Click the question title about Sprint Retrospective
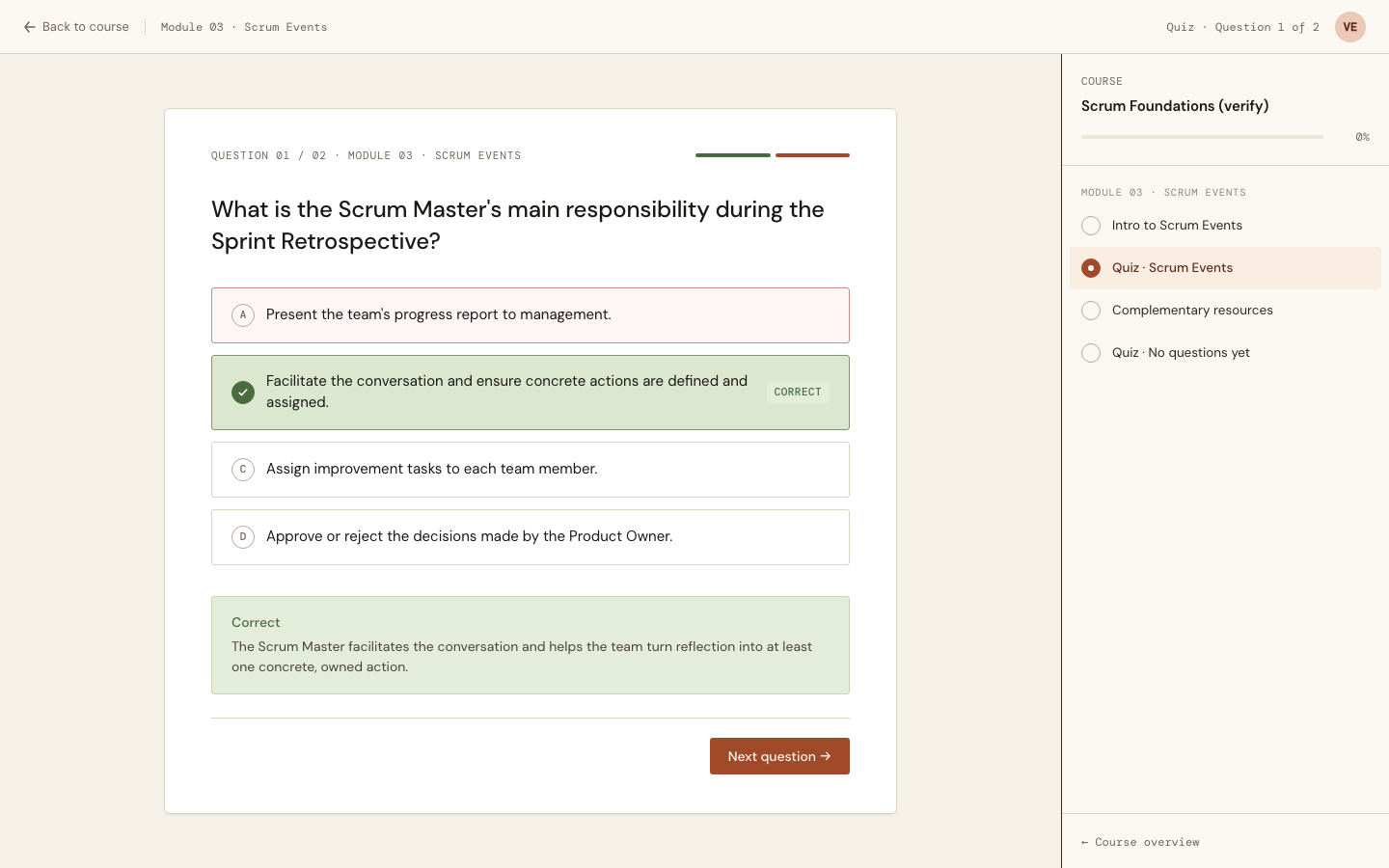The image size is (1389, 868). click(518, 225)
